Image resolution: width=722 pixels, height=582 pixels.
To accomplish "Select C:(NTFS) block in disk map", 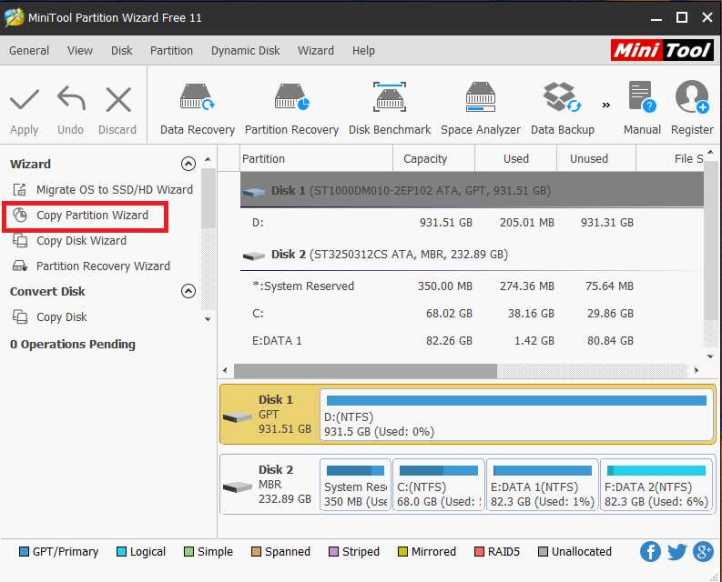I will coord(438,484).
